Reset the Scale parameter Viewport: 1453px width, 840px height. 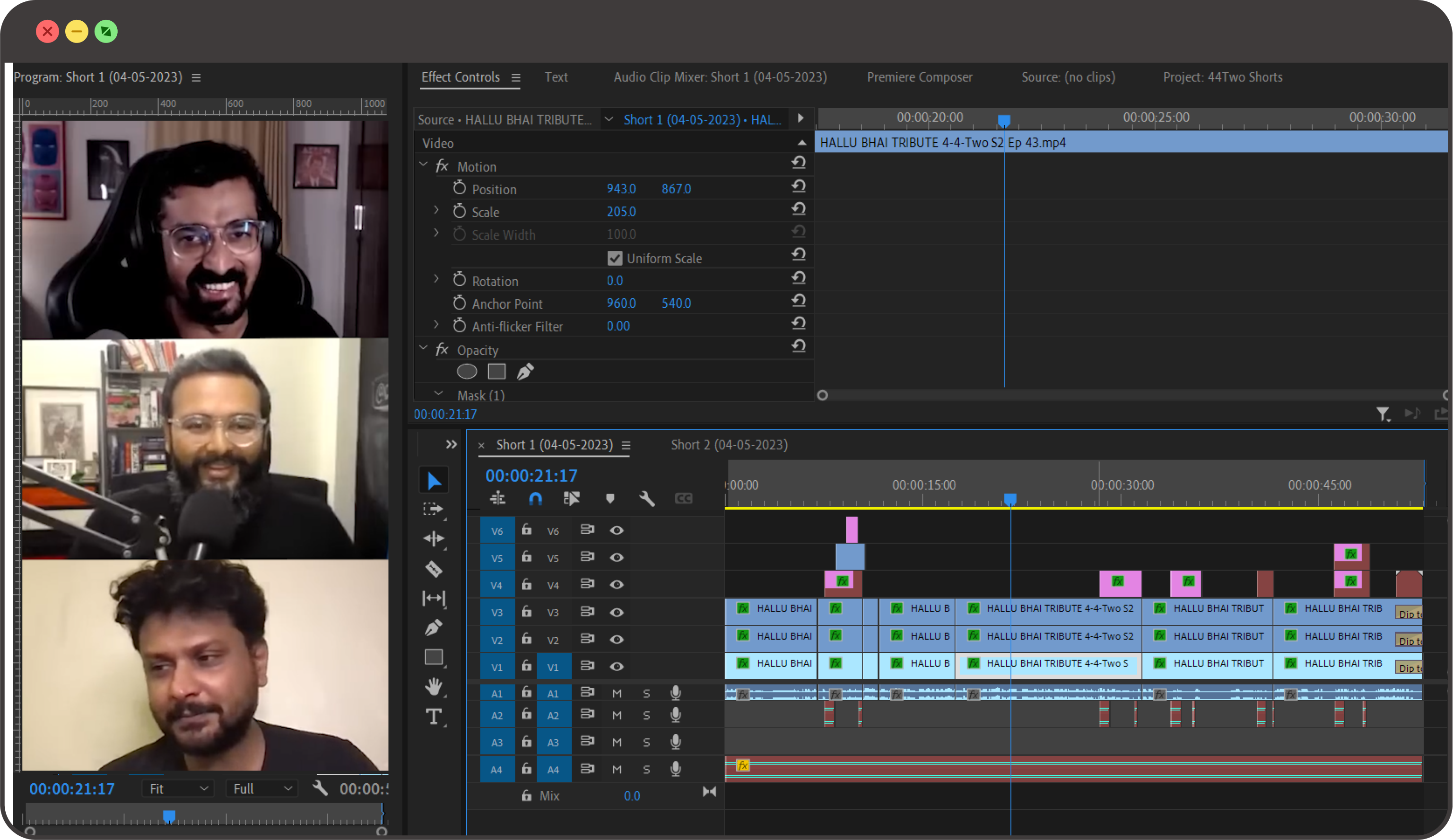[x=799, y=209]
